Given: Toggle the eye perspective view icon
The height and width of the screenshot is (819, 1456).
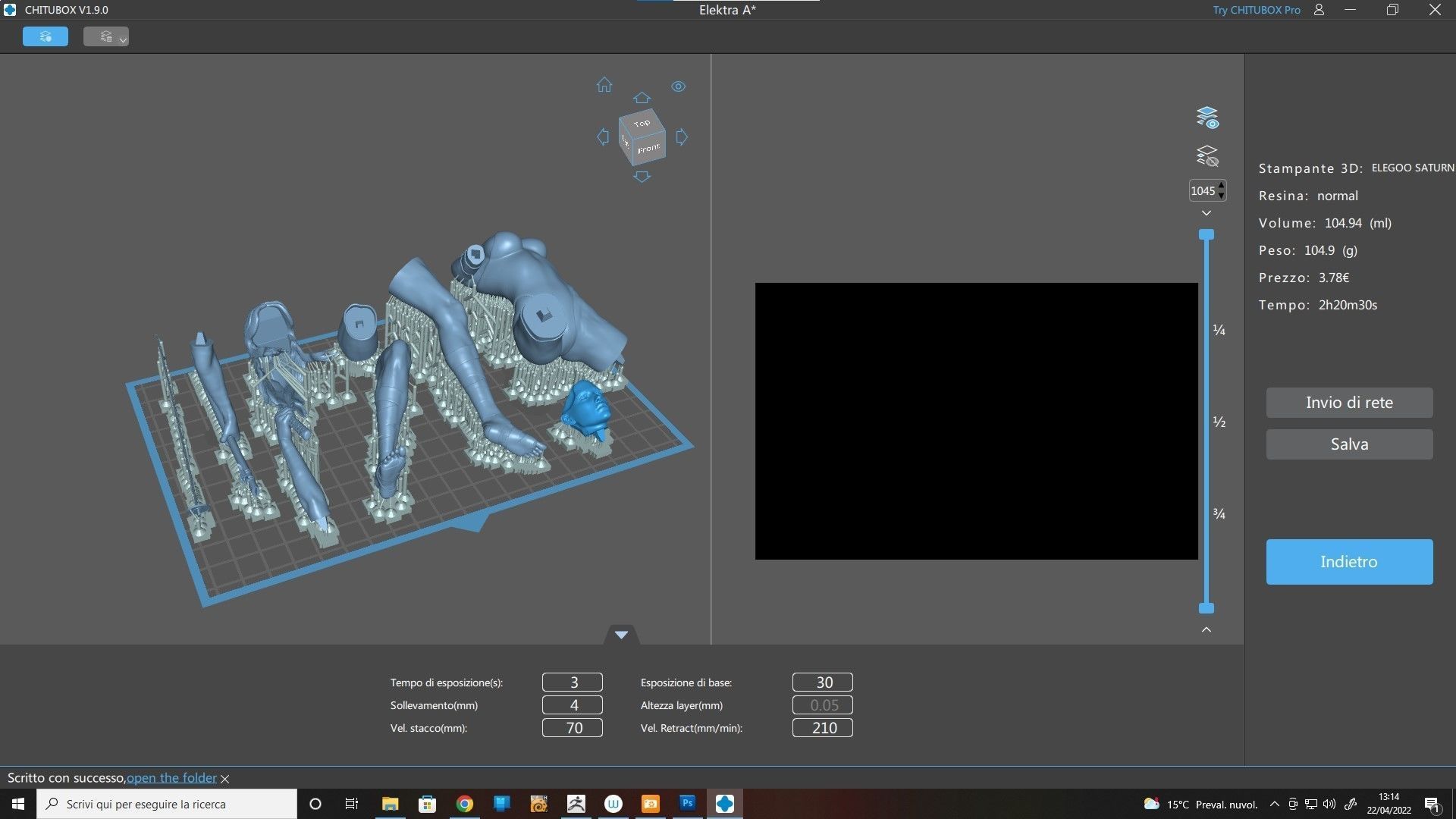Looking at the screenshot, I should point(678,86).
